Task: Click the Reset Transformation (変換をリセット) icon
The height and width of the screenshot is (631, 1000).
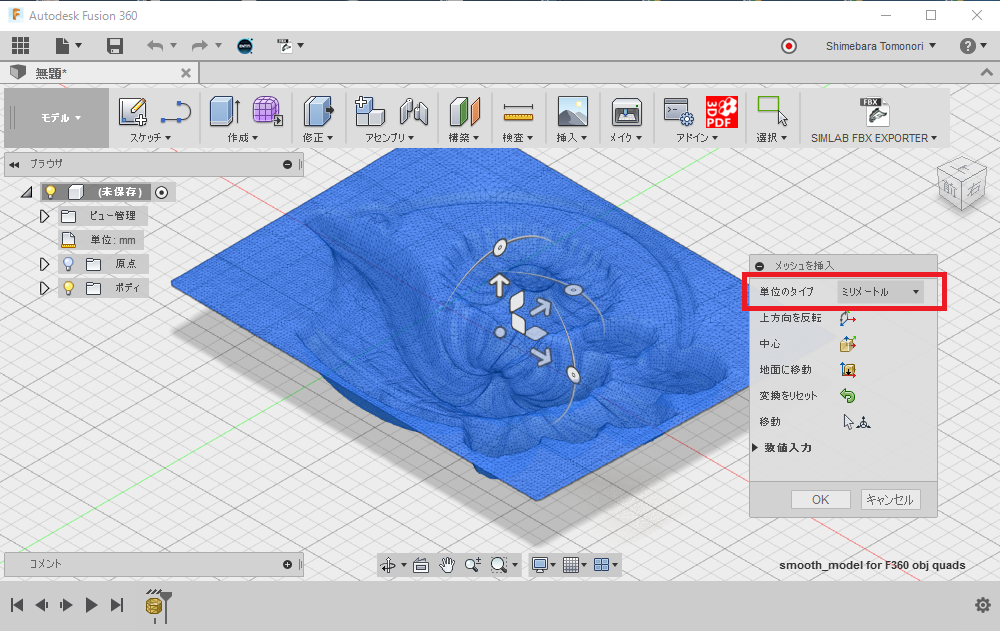Action: (848, 396)
